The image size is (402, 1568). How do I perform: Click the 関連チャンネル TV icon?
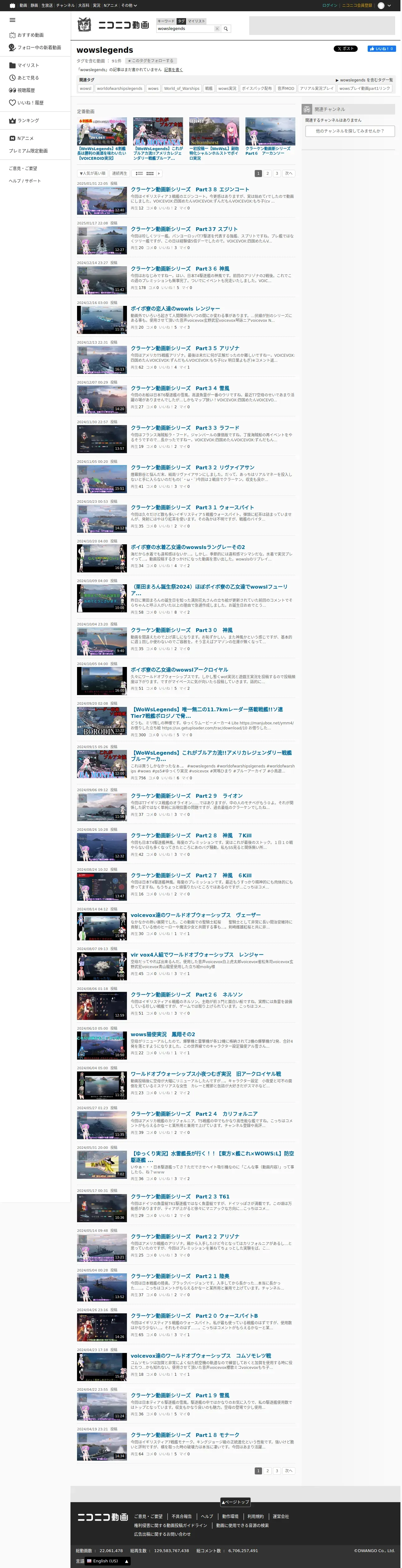tap(307, 109)
